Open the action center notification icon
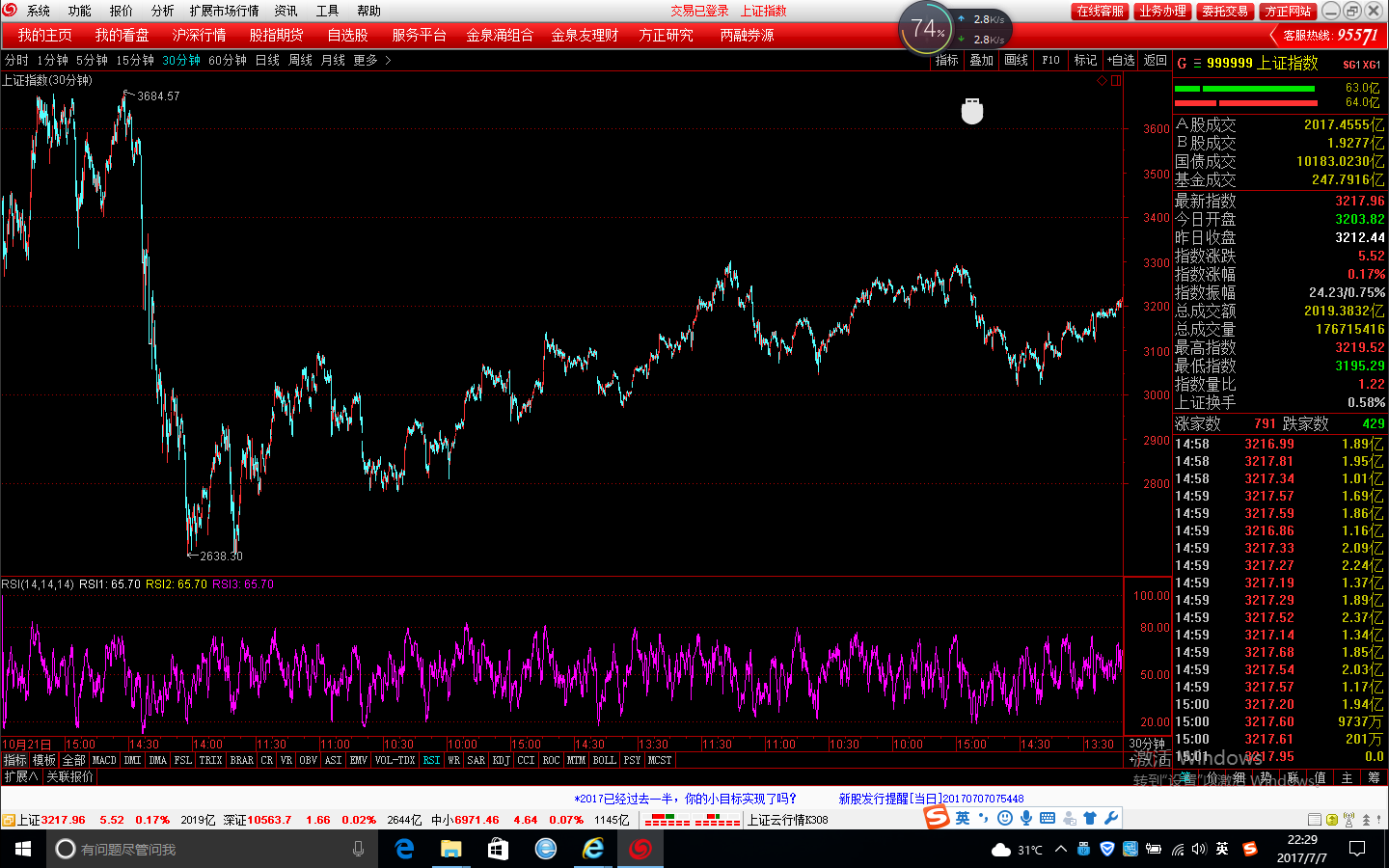Screen dimensions: 1389x868 click(x=1357, y=849)
